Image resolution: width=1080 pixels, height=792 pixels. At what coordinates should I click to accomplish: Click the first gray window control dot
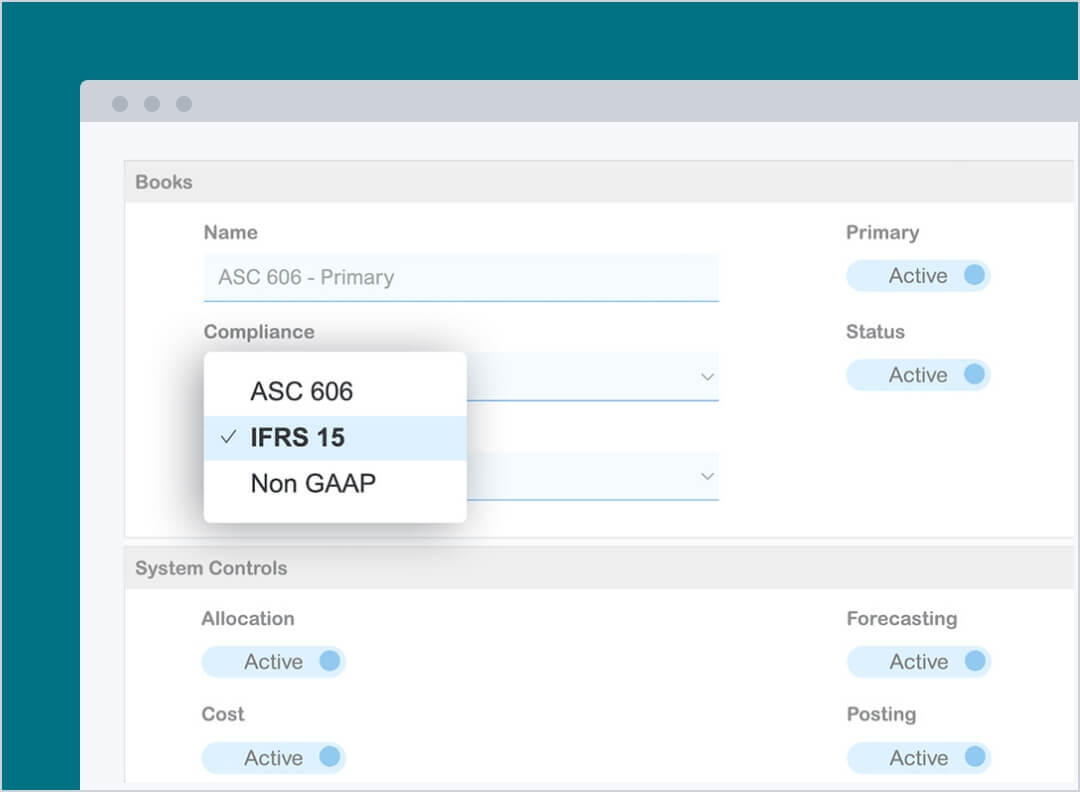coord(120,104)
